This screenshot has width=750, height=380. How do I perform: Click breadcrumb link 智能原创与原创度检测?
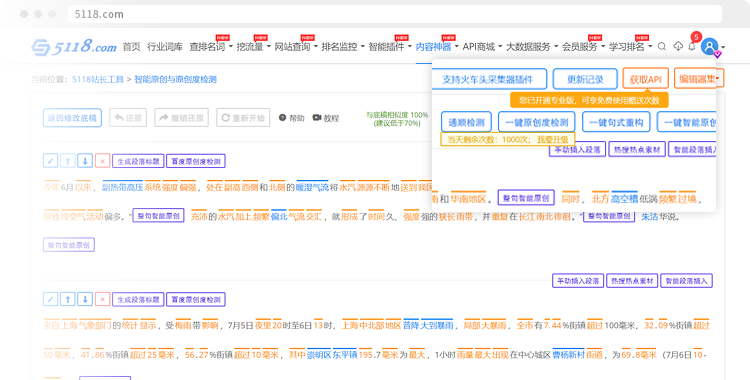pos(175,79)
